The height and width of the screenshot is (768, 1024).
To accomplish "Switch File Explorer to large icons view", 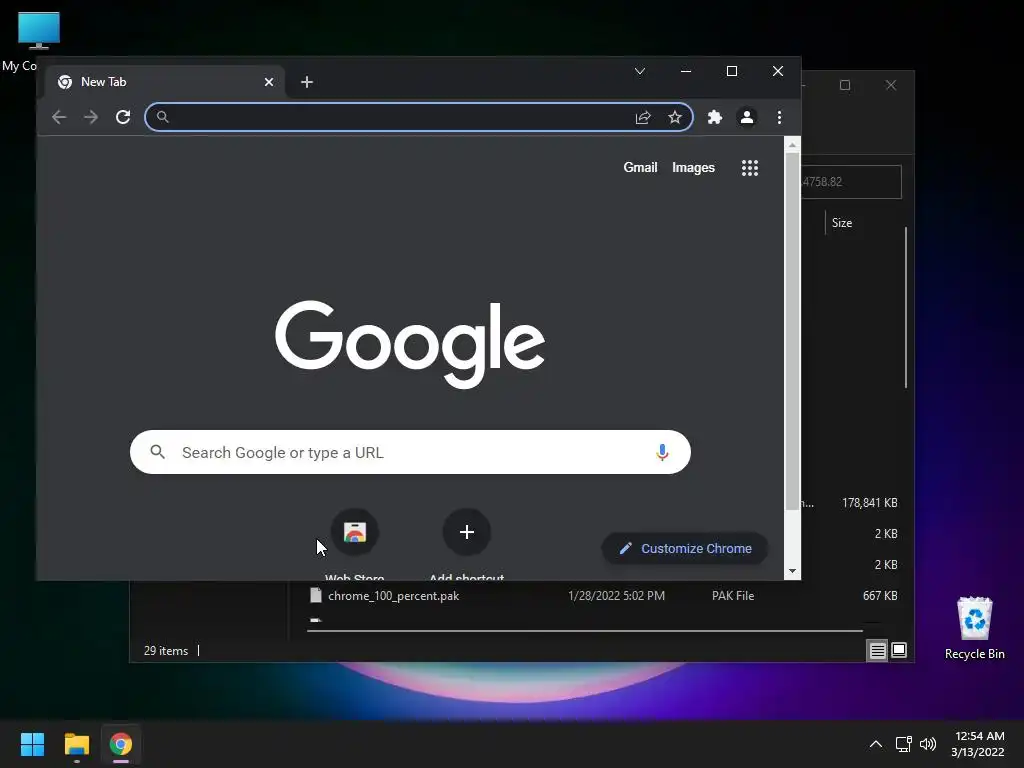I will [899, 650].
